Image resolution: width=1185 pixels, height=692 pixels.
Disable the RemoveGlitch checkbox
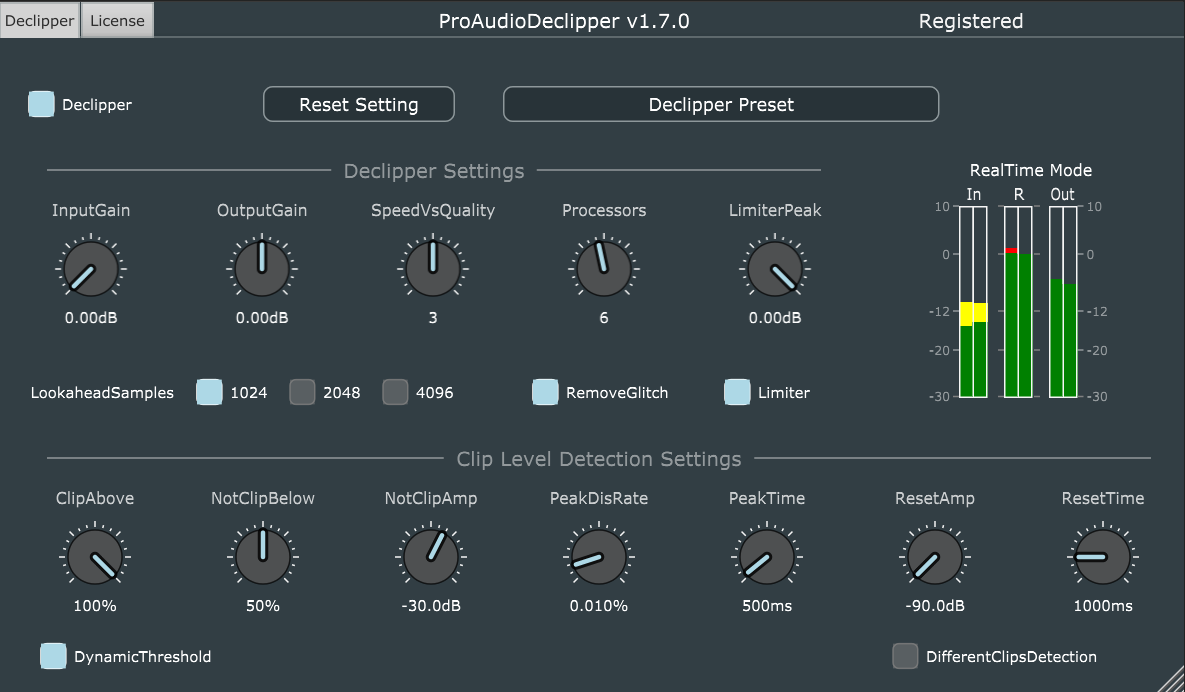[x=545, y=392]
